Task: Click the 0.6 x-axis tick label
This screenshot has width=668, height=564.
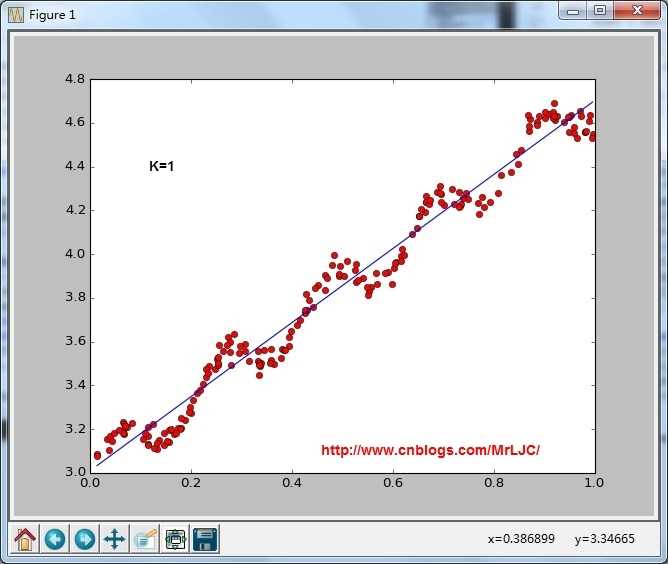Action: pyautogui.click(x=393, y=483)
